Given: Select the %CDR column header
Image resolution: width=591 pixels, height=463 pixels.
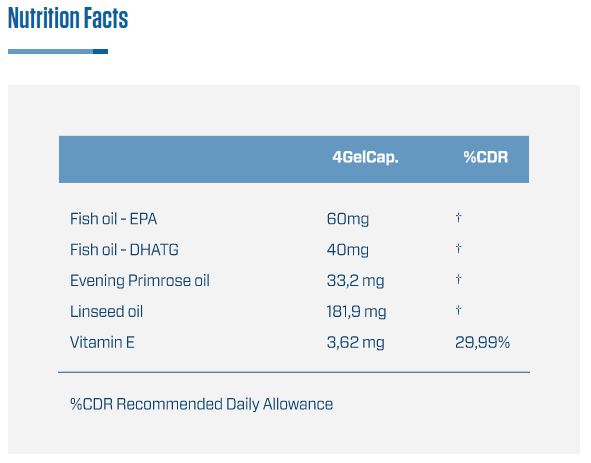Looking at the screenshot, I should [x=485, y=157].
